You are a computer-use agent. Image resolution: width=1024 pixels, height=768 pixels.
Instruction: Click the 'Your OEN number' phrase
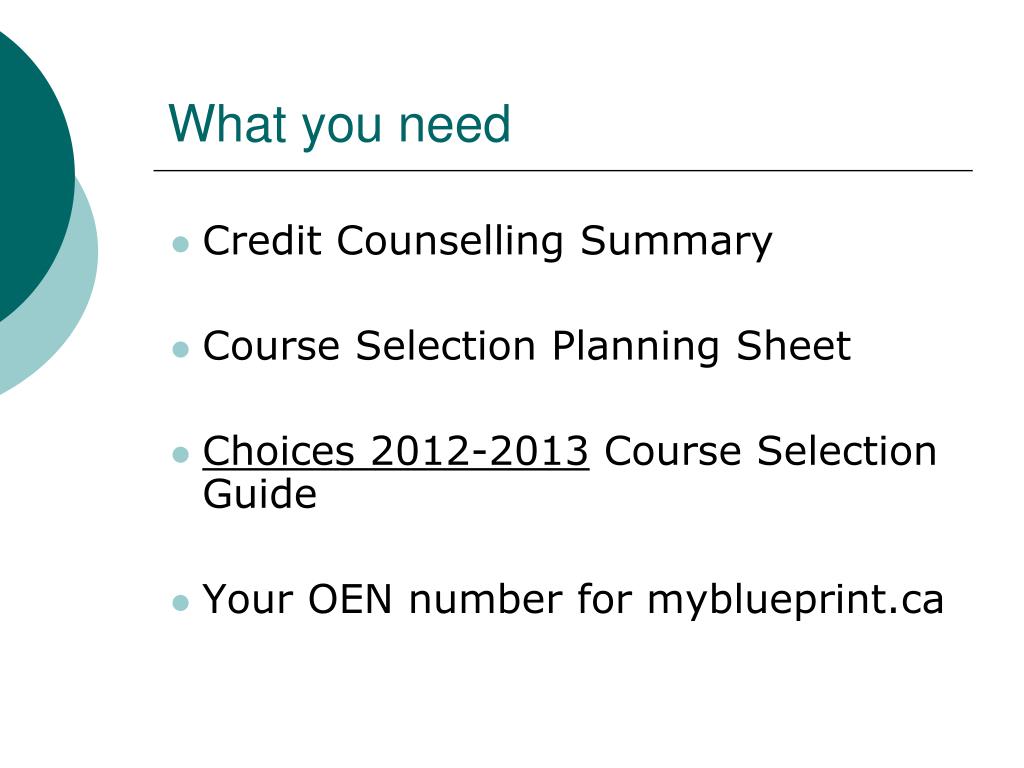click(383, 599)
